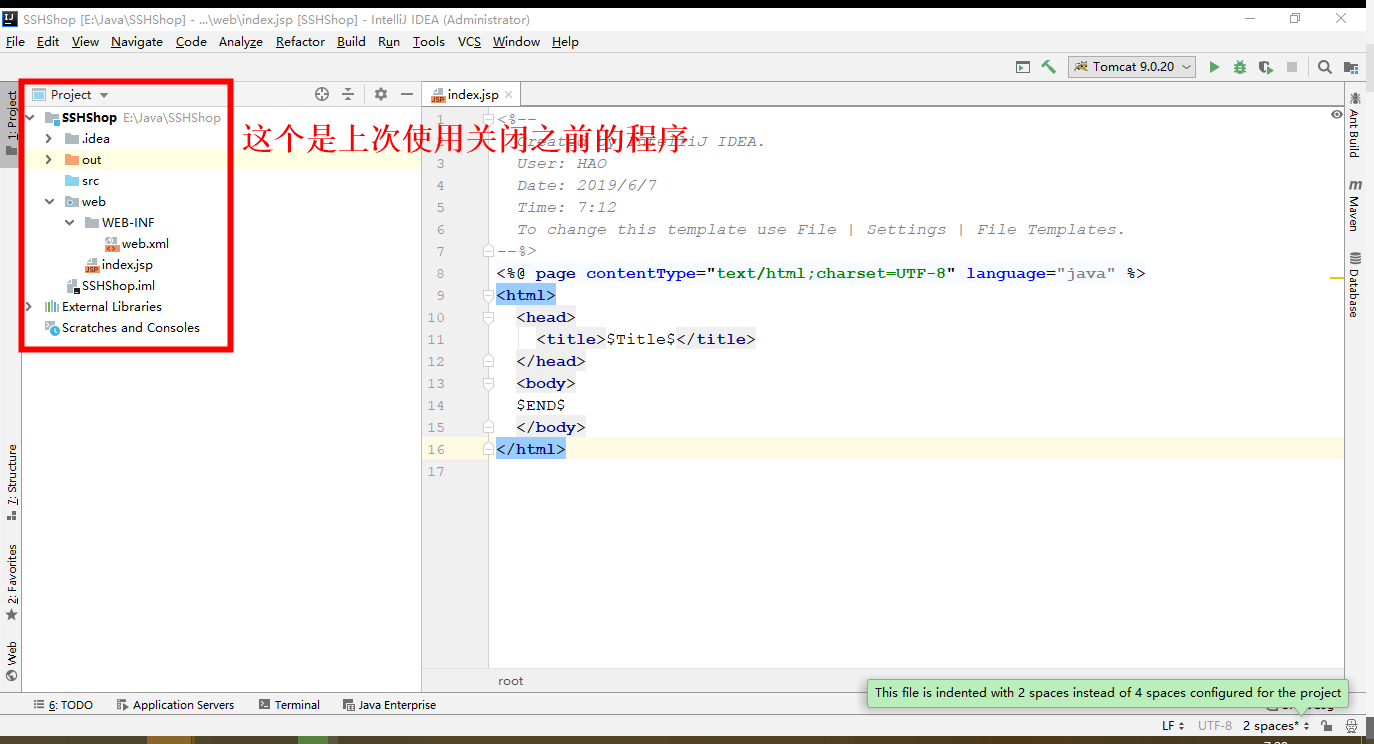The image size is (1374, 744).
Task: Open the Navigate menu
Action: pyautogui.click(x=137, y=42)
